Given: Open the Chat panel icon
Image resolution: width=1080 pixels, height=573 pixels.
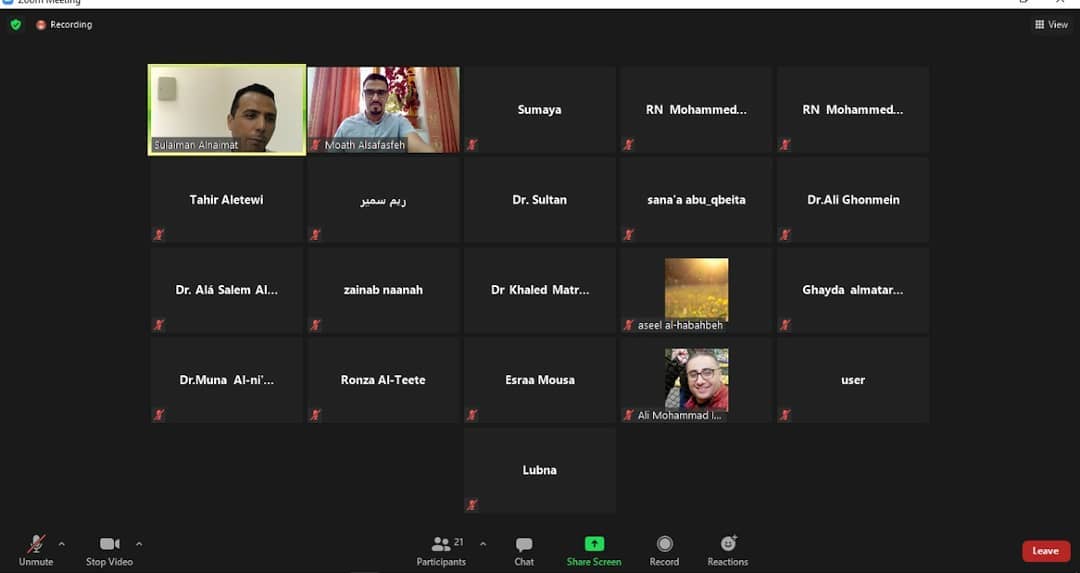Looking at the screenshot, I should [x=524, y=545].
